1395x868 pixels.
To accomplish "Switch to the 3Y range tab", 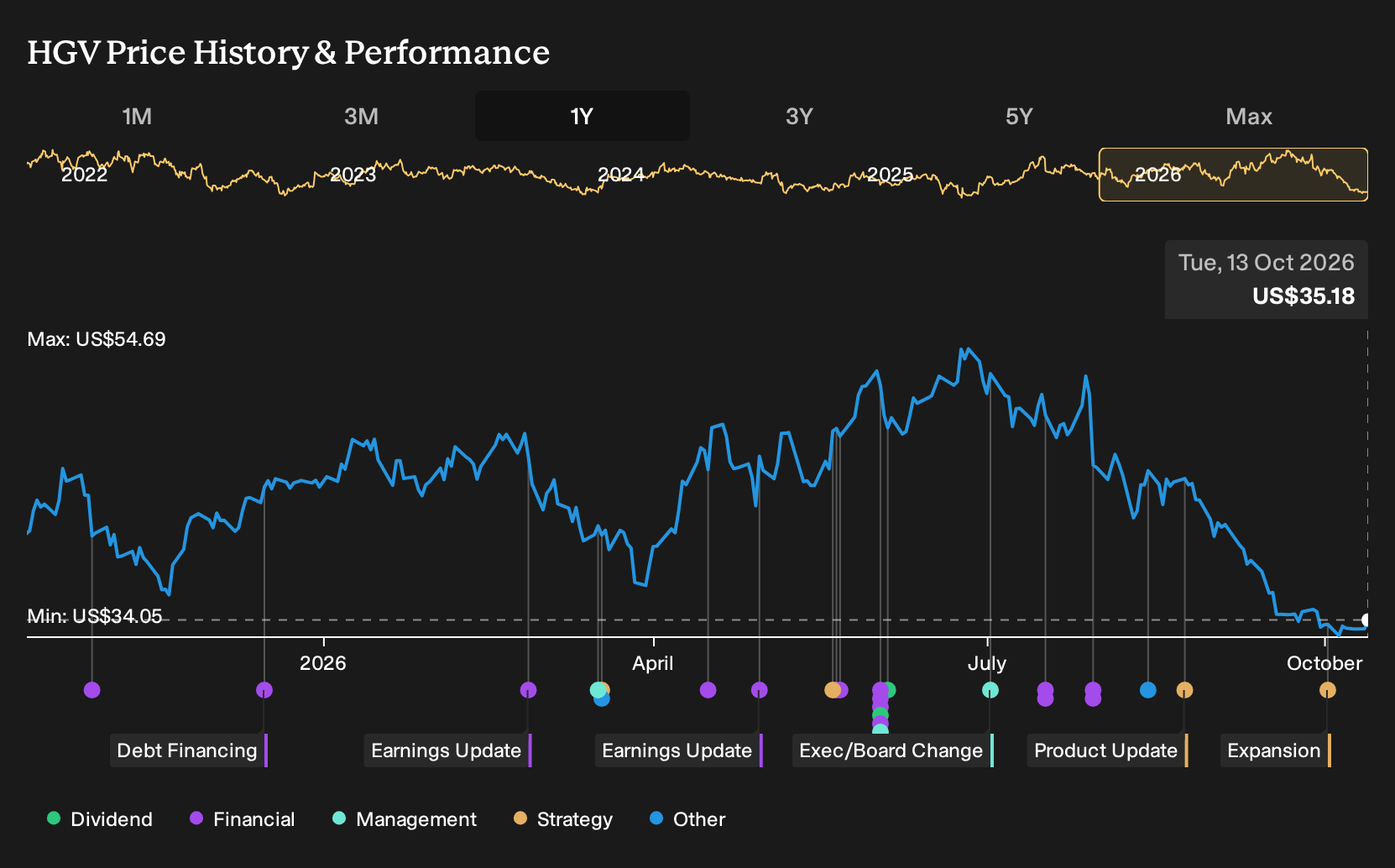I will (x=799, y=116).
